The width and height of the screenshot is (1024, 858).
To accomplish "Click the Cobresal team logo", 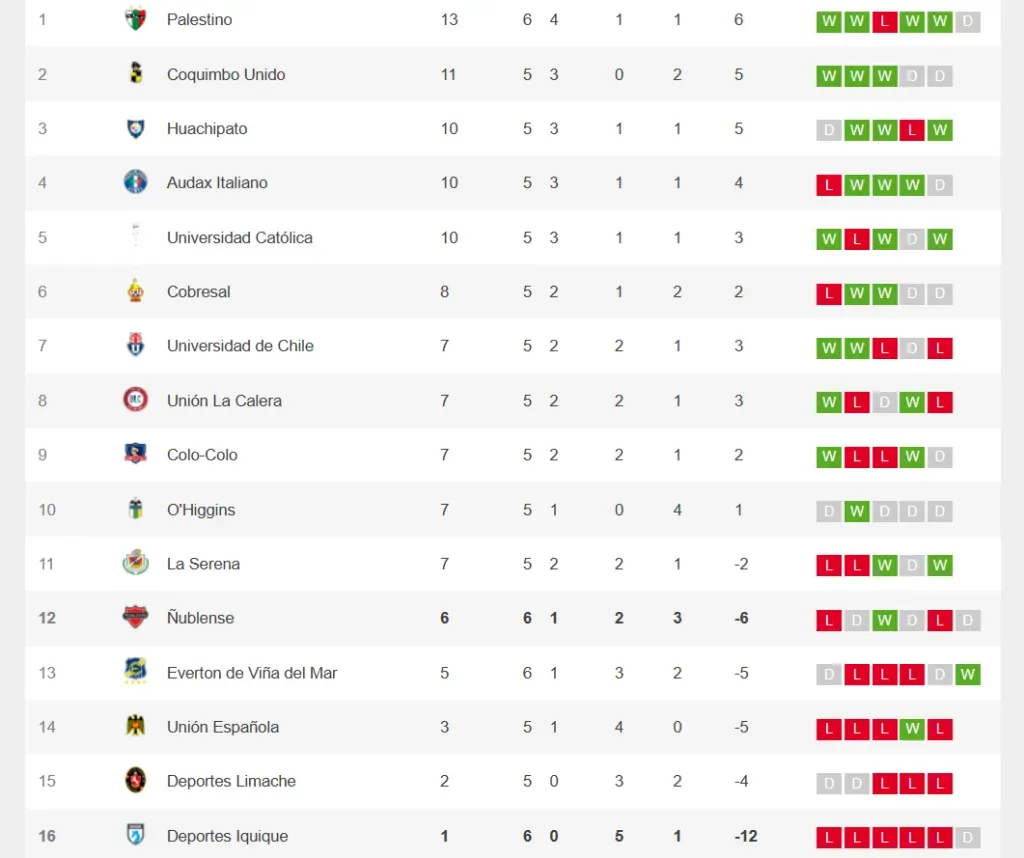I will 135,291.
